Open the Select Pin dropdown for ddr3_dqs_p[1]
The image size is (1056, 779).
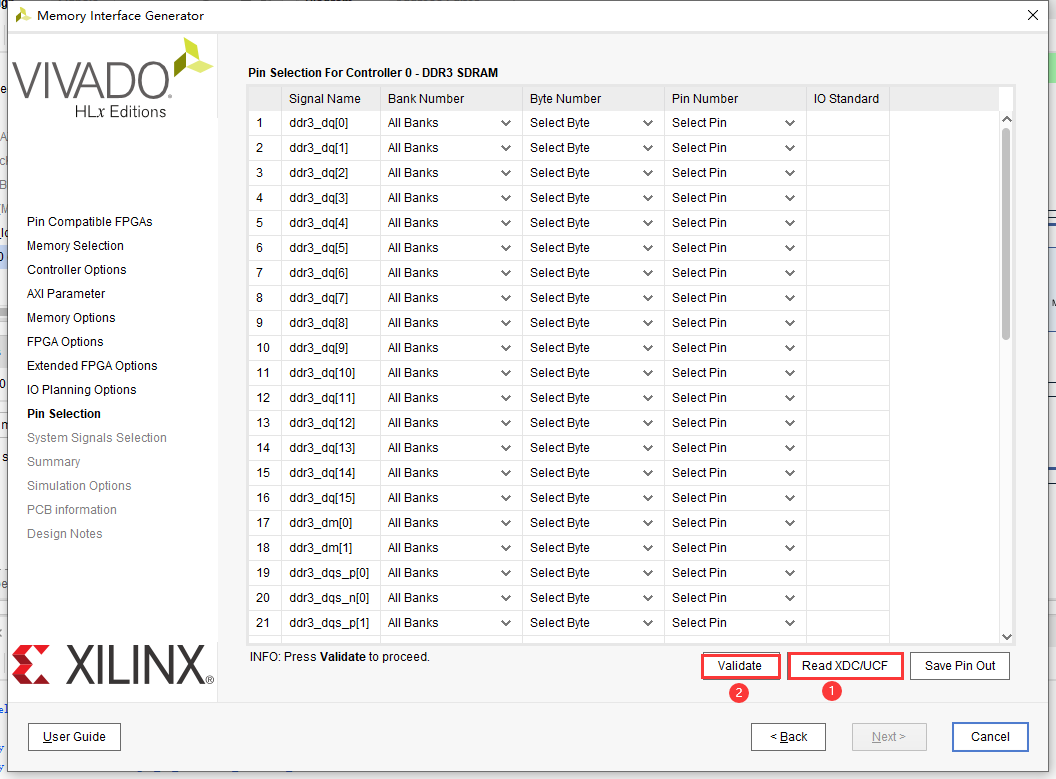pyautogui.click(x=789, y=622)
